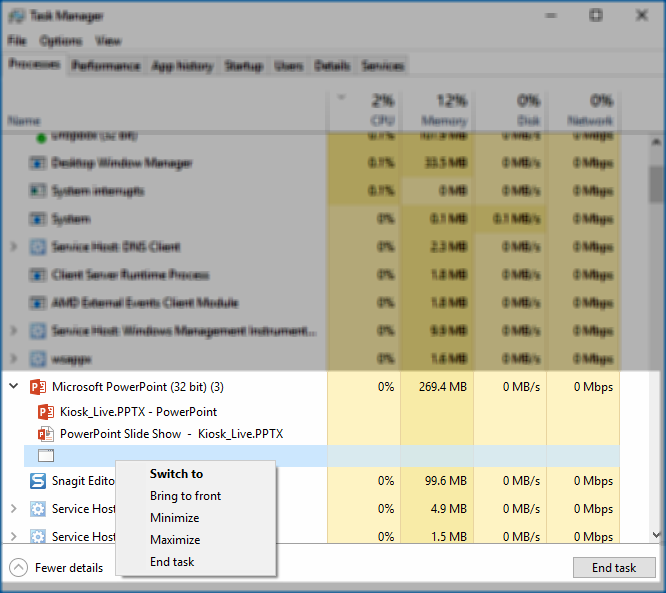Select the System interrupts process name
Viewport: 666px width, 593px height.
pos(98,191)
